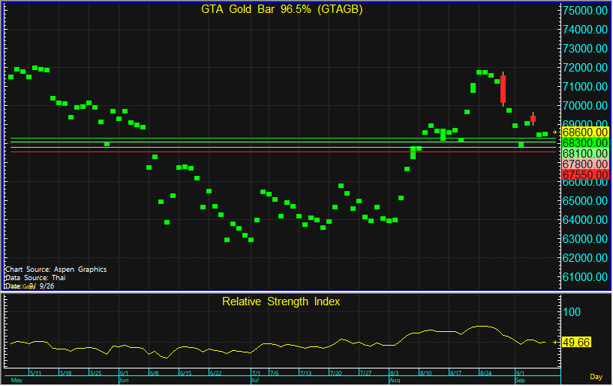The image size is (613, 386).
Task: Select the light green 68100.00 level tag
Action: coord(585,153)
